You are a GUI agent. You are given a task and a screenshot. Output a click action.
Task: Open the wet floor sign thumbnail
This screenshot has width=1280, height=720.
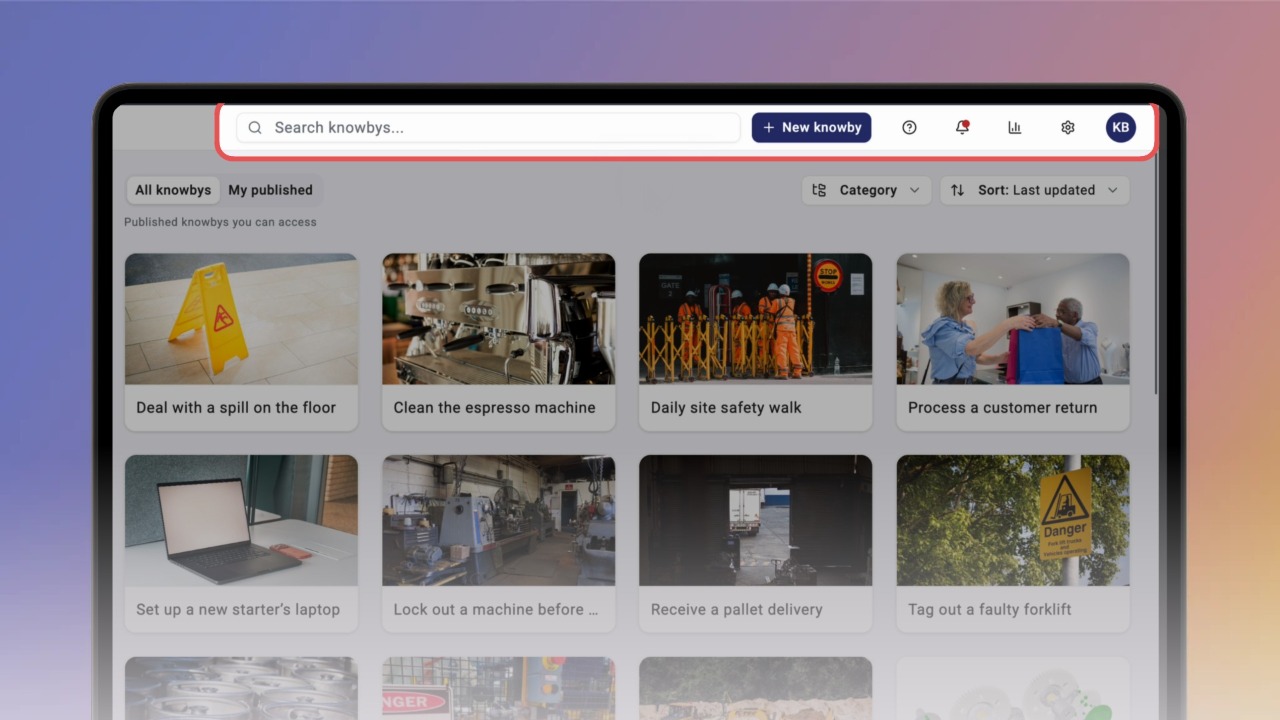[x=241, y=319]
